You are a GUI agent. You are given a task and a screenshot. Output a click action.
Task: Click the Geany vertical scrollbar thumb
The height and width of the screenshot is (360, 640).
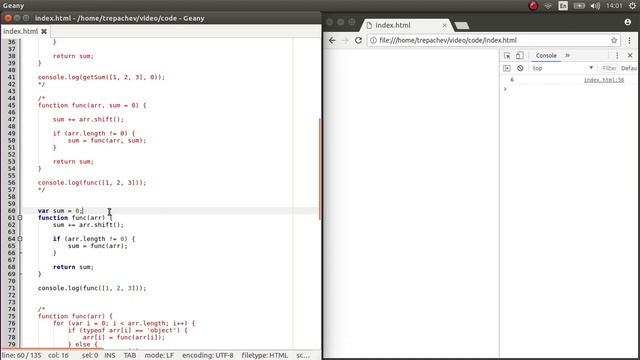(320, 169)
